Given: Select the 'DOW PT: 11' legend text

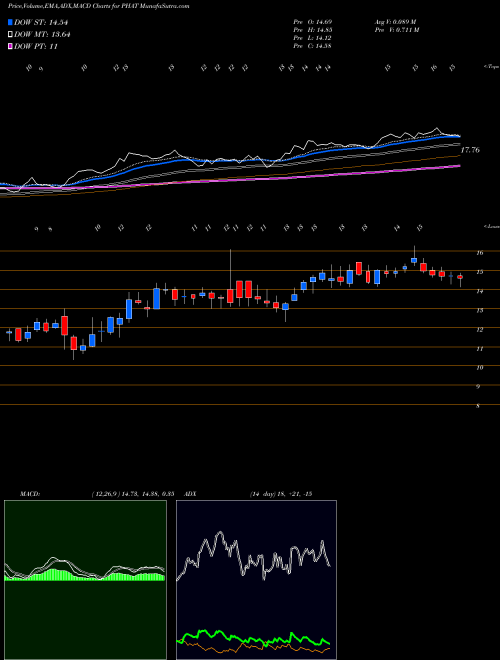Looking at the screenshot, I should pos(36,46).
